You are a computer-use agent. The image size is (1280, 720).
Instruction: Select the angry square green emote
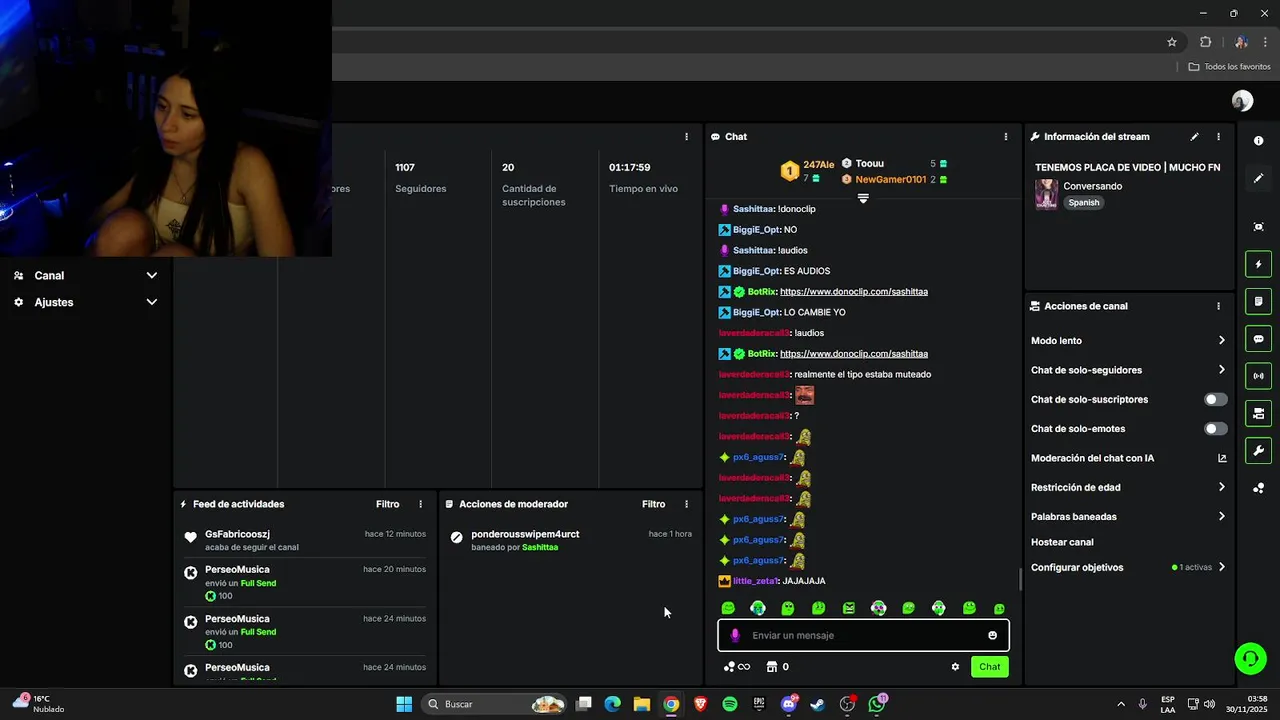point(848,608)
